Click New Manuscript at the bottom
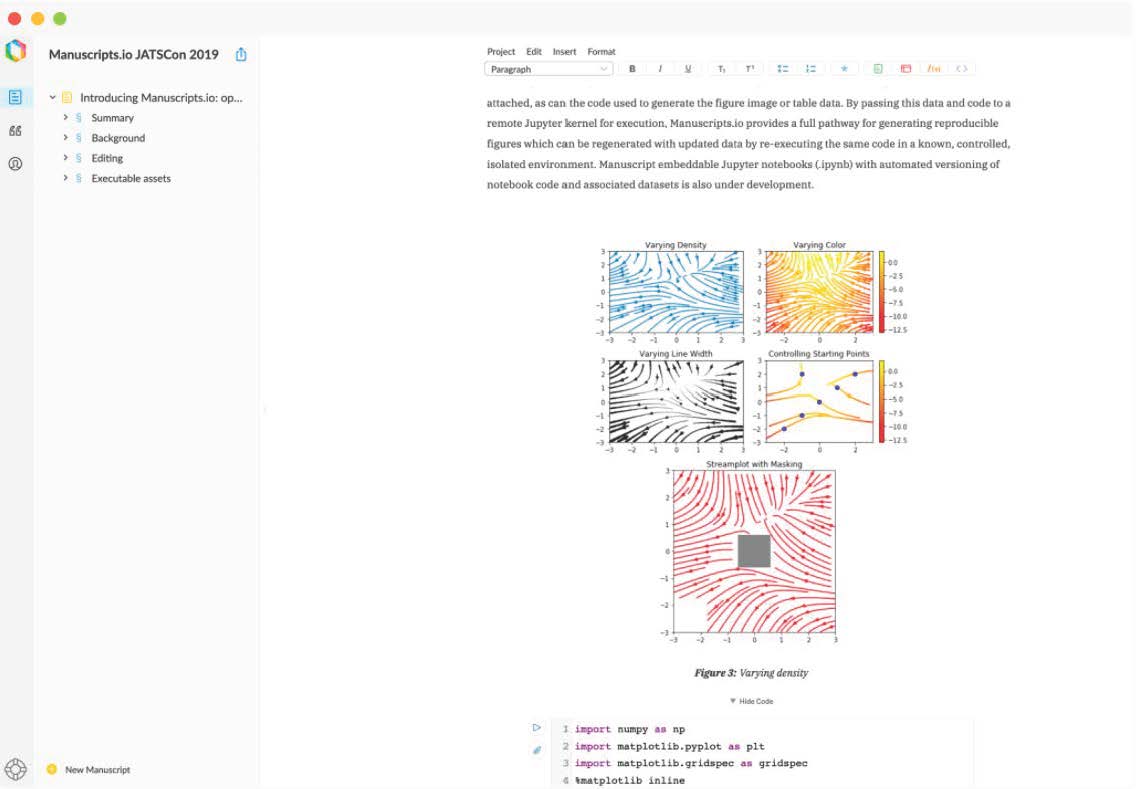1136x789 pixels. pos(97,770)
